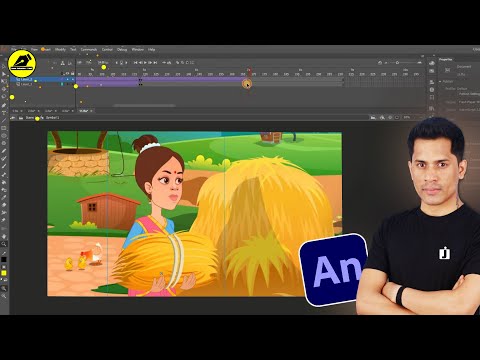Select the Rectangle tool
This screenshot has height=360, width=480.
(x=4, y=128)
